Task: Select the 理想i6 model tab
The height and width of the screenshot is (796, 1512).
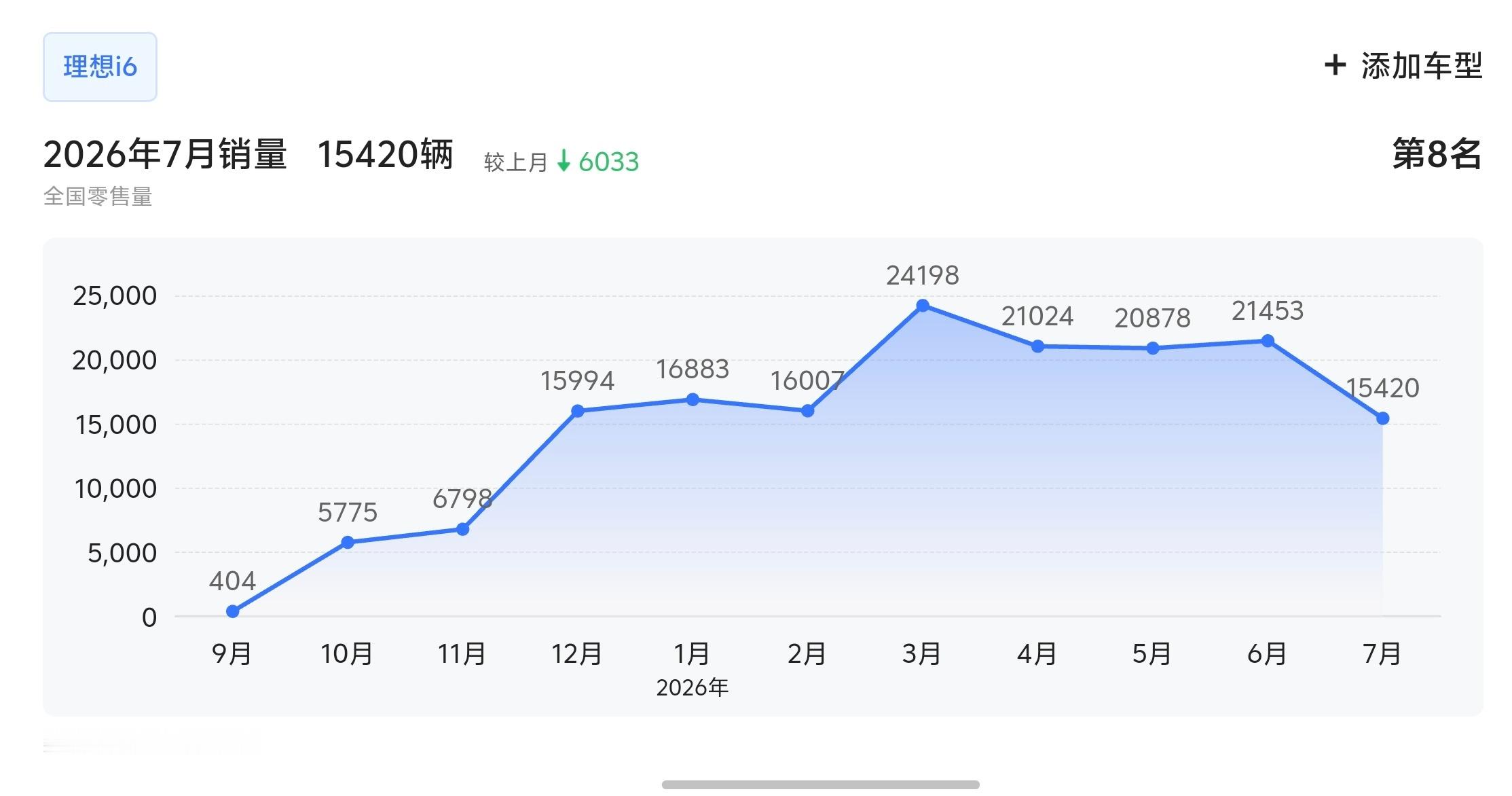Action: pyautogui.click(x=100, y=67)
